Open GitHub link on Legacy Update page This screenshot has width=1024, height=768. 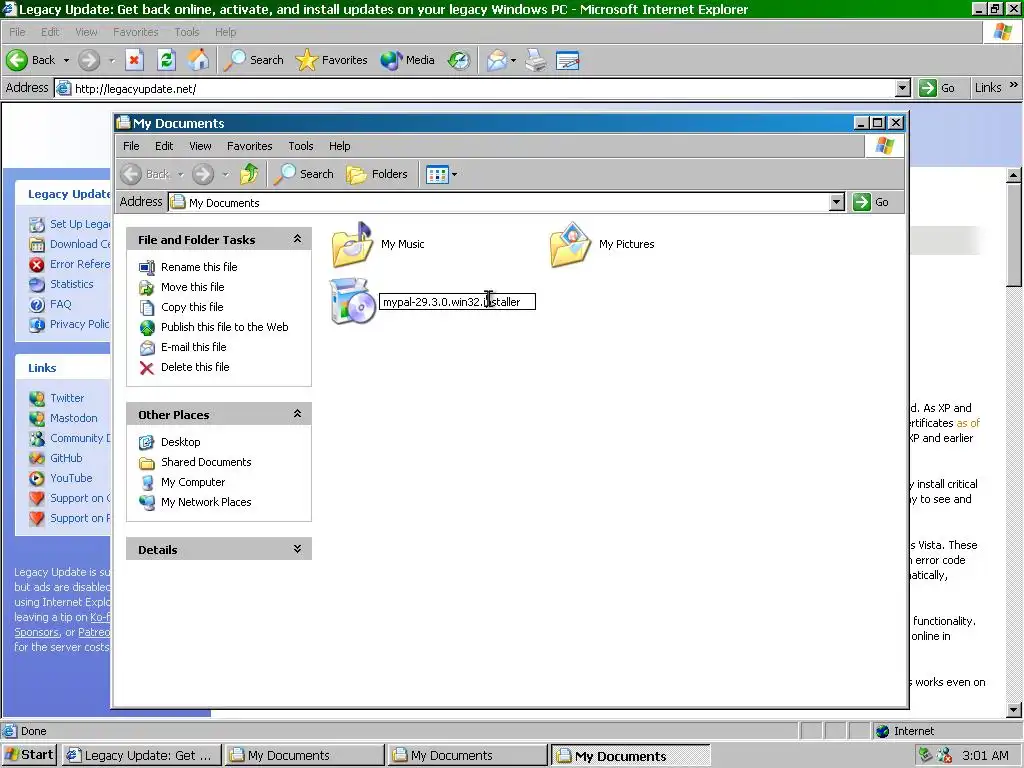[66, 458]
